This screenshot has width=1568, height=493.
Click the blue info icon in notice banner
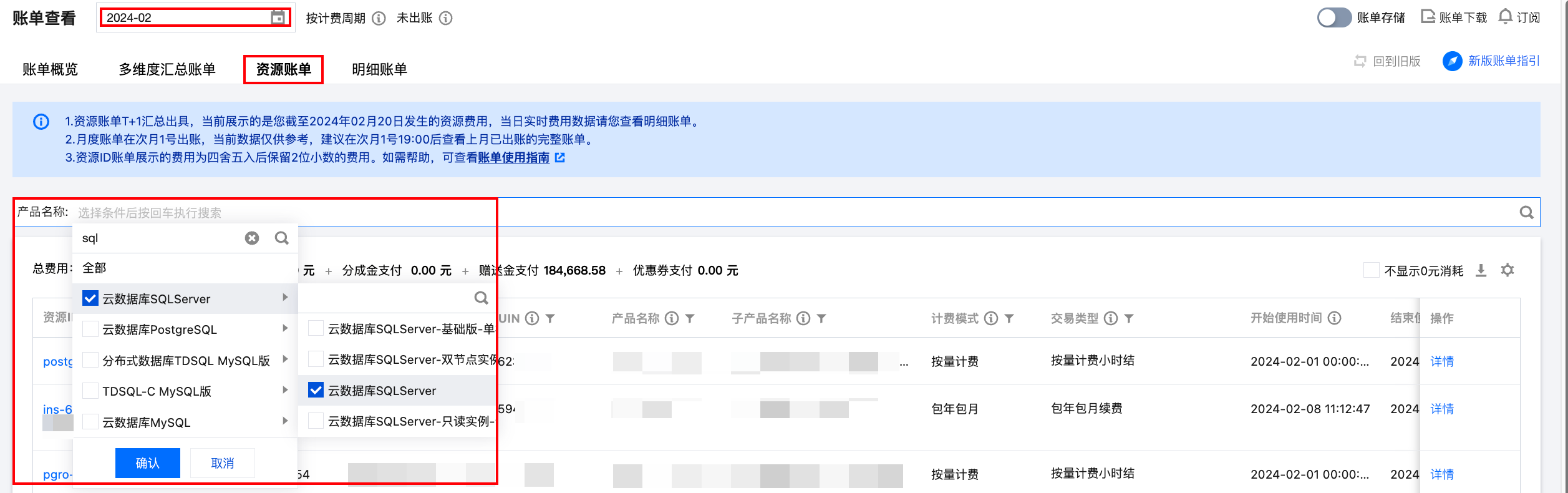41,122
